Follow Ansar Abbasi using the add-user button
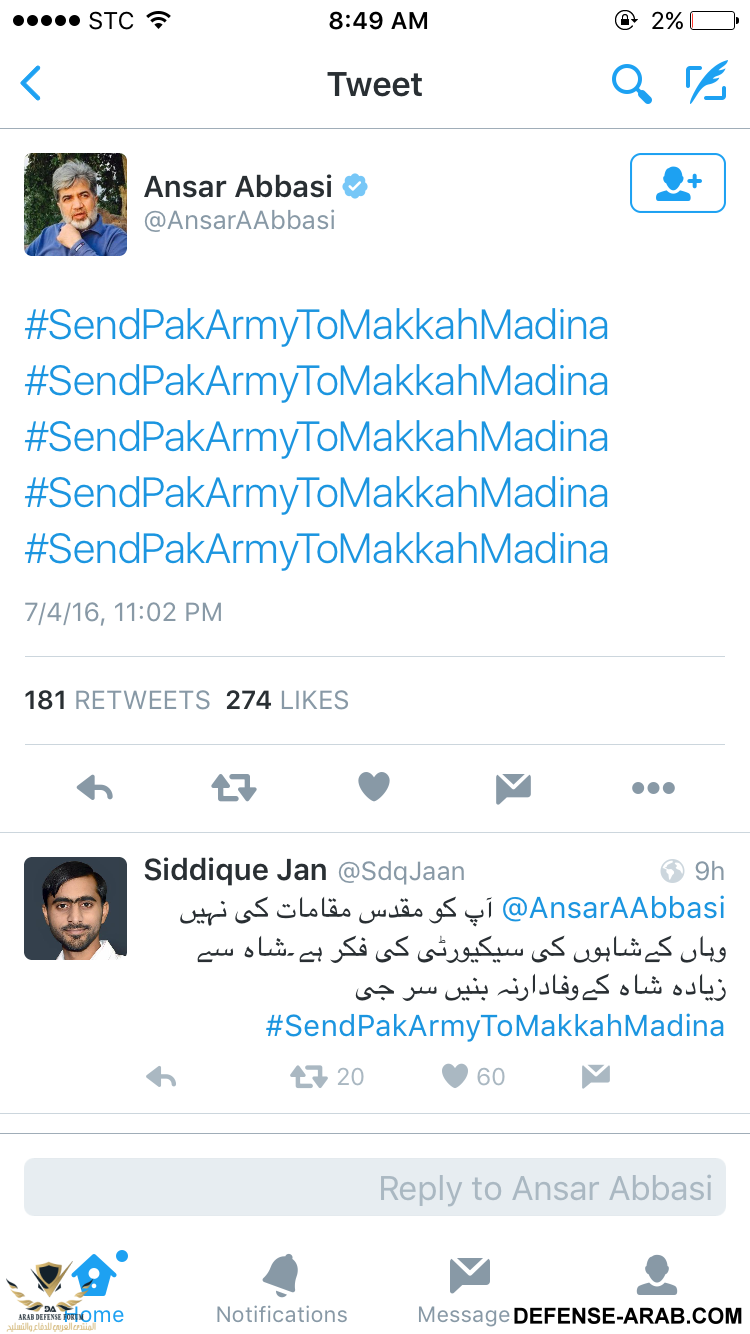The image size is (750, 1334). (678, 183)
